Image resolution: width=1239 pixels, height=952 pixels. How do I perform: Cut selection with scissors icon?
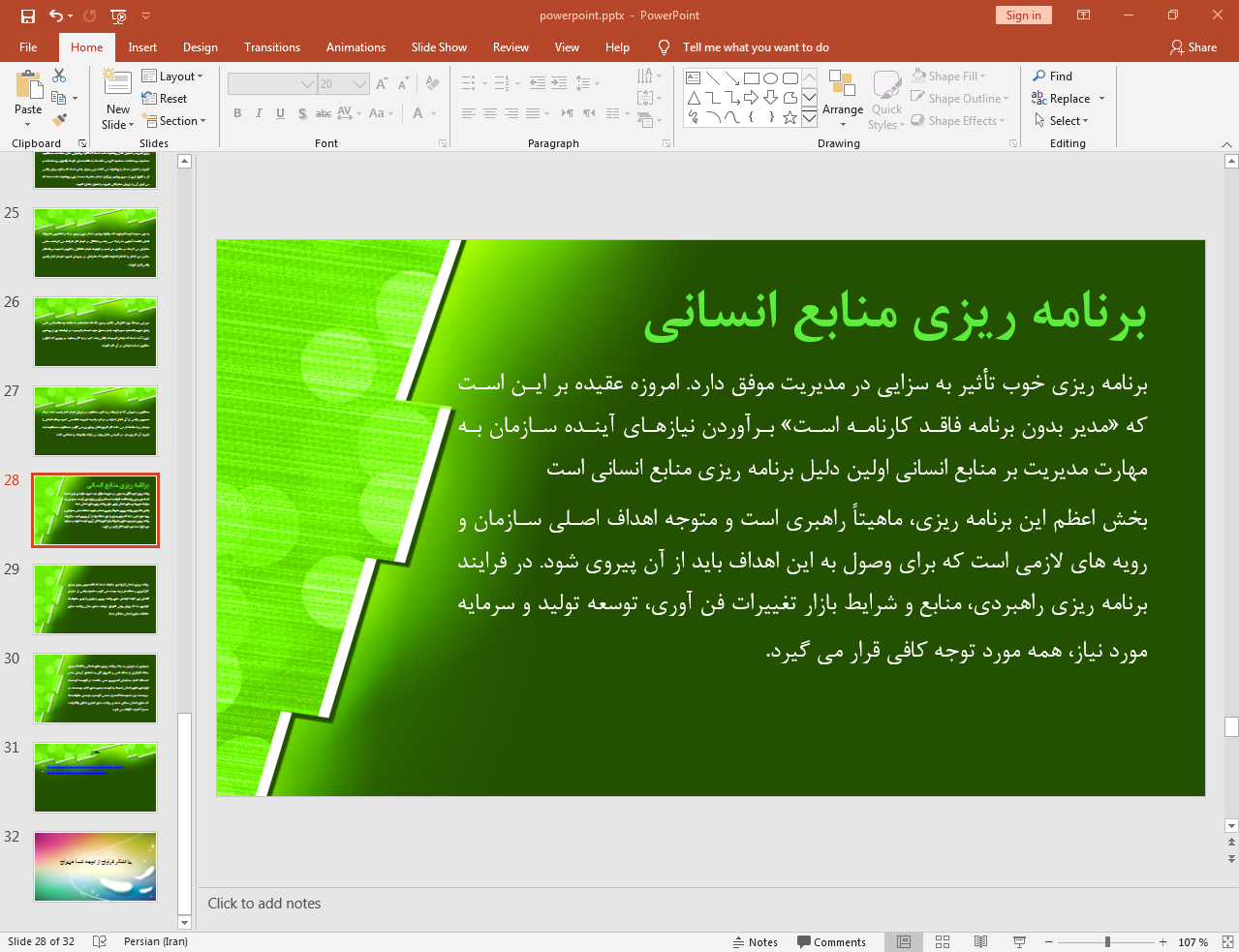(59, 76)
